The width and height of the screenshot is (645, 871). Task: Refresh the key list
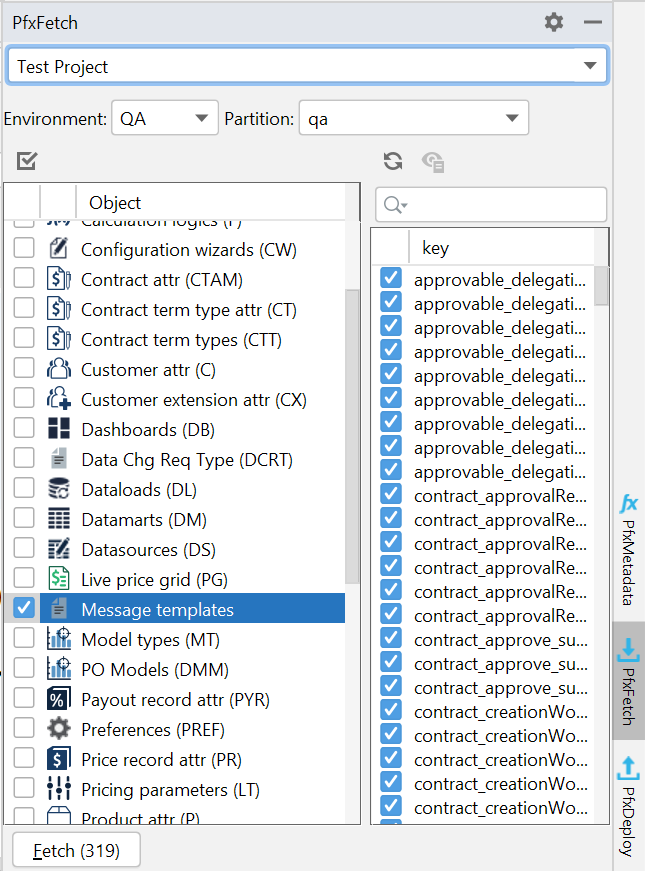pos(393,161)
